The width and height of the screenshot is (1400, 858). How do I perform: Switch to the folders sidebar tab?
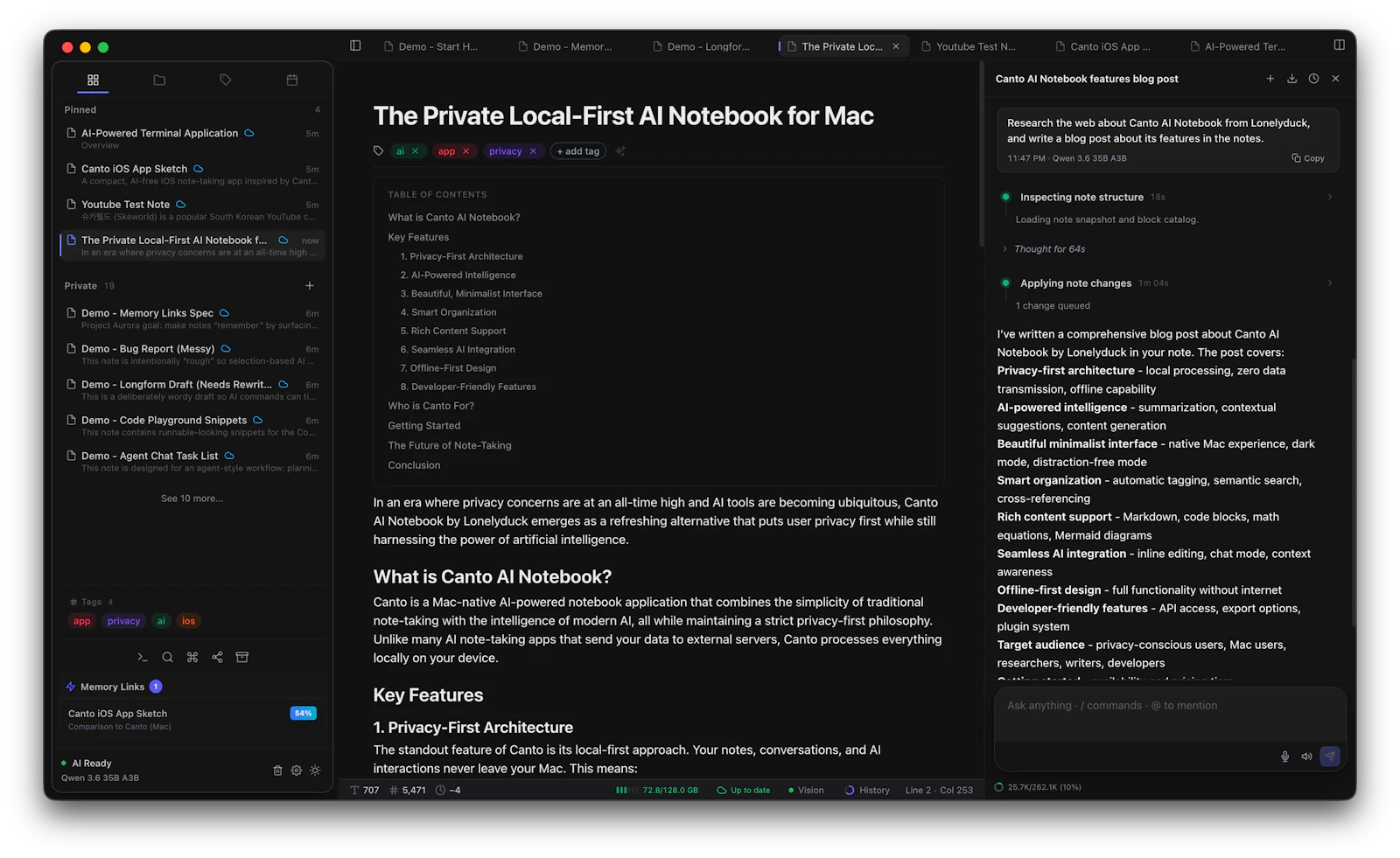159,80
